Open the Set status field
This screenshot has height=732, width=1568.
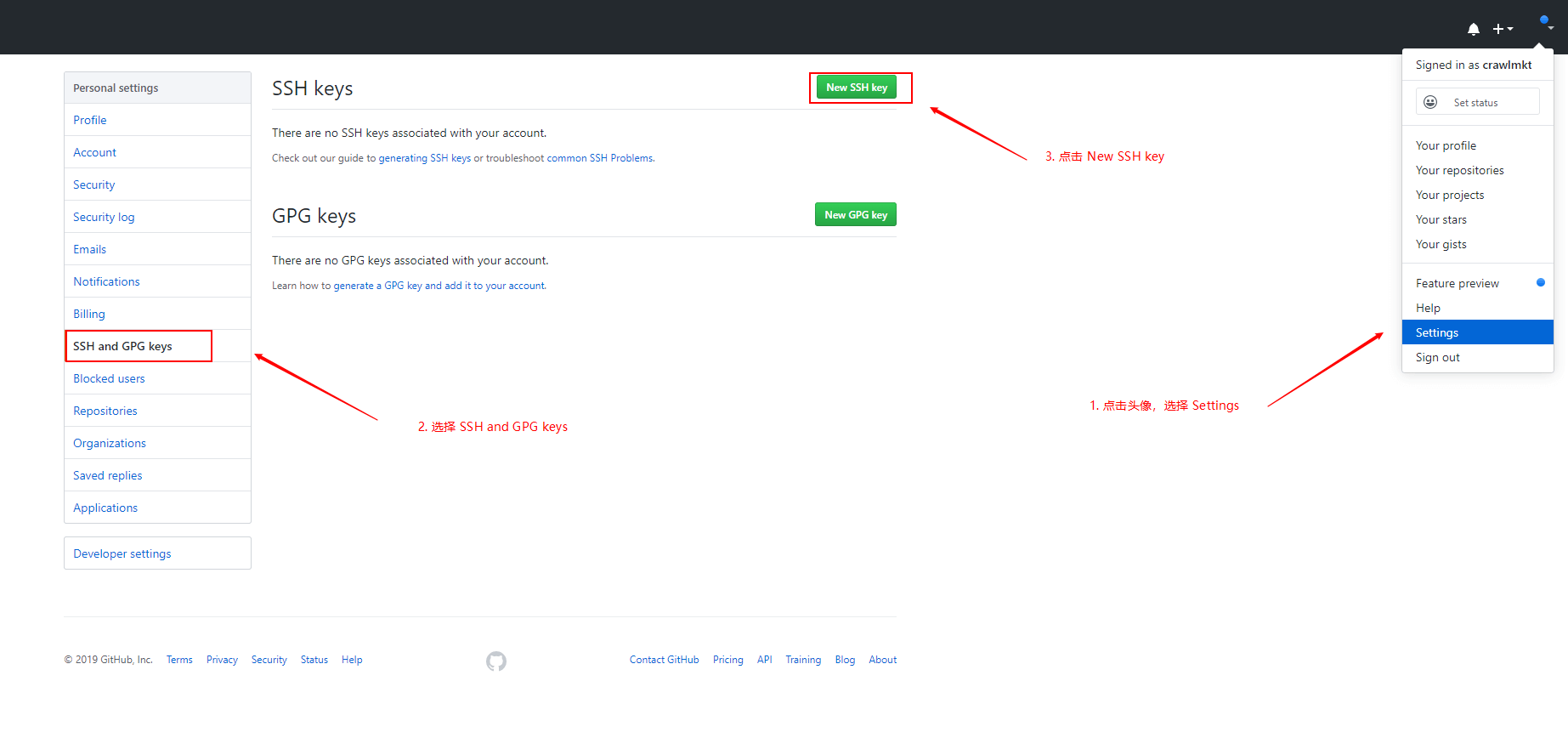click(1478, 102)
